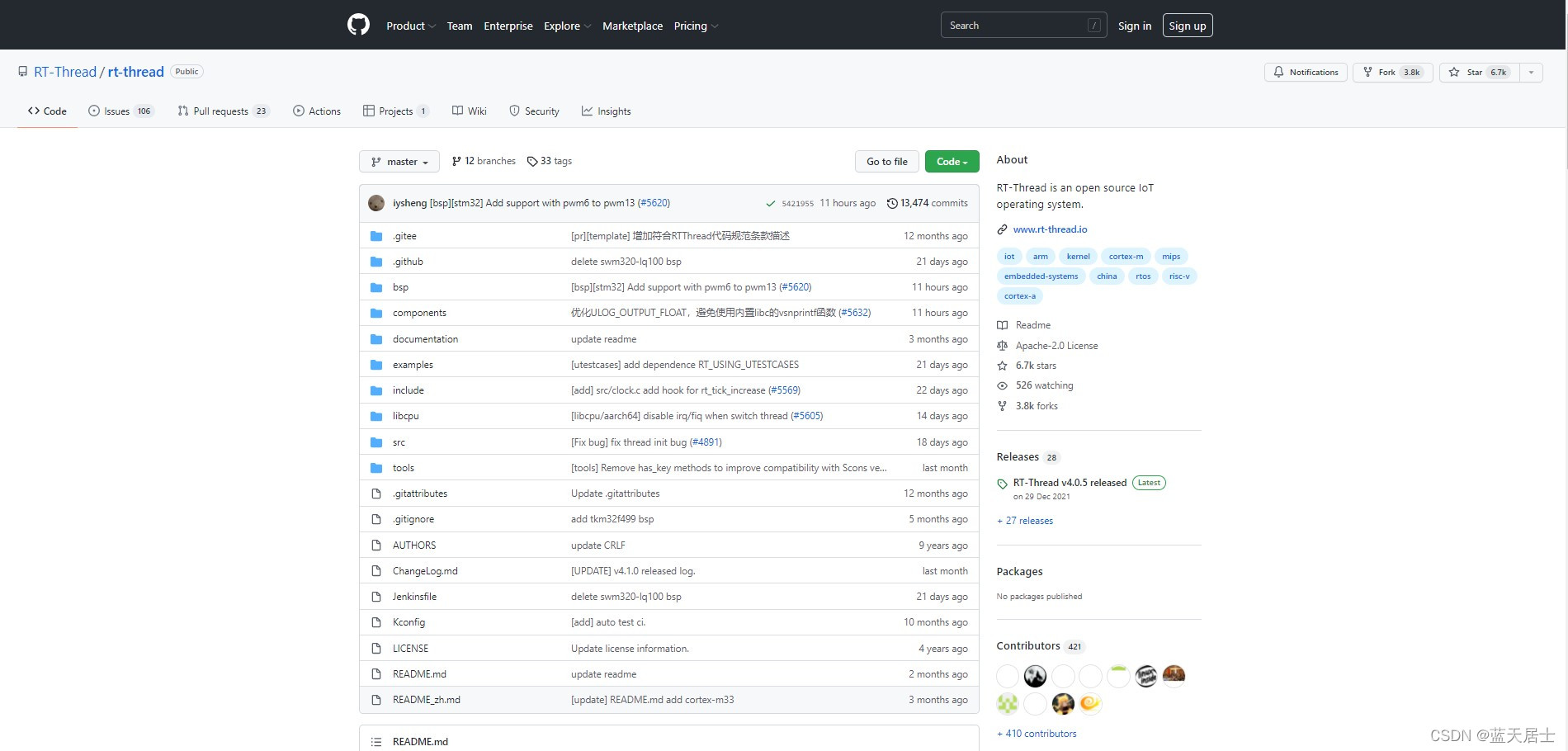Viewport: 1568px width, 751px height.
Task: Open iysheng's avatar in the commit header
Action: coord(376,203)
